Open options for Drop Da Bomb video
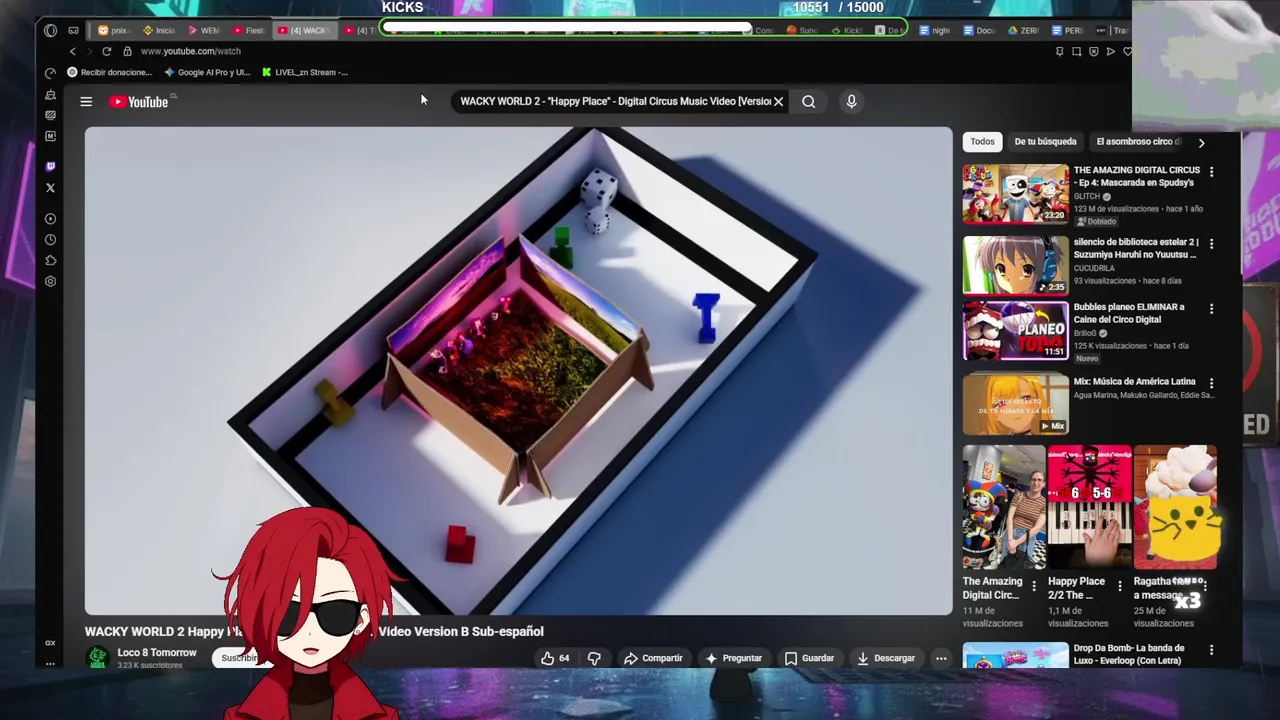Screen dimensions: 1280x720 [1211, 650]
